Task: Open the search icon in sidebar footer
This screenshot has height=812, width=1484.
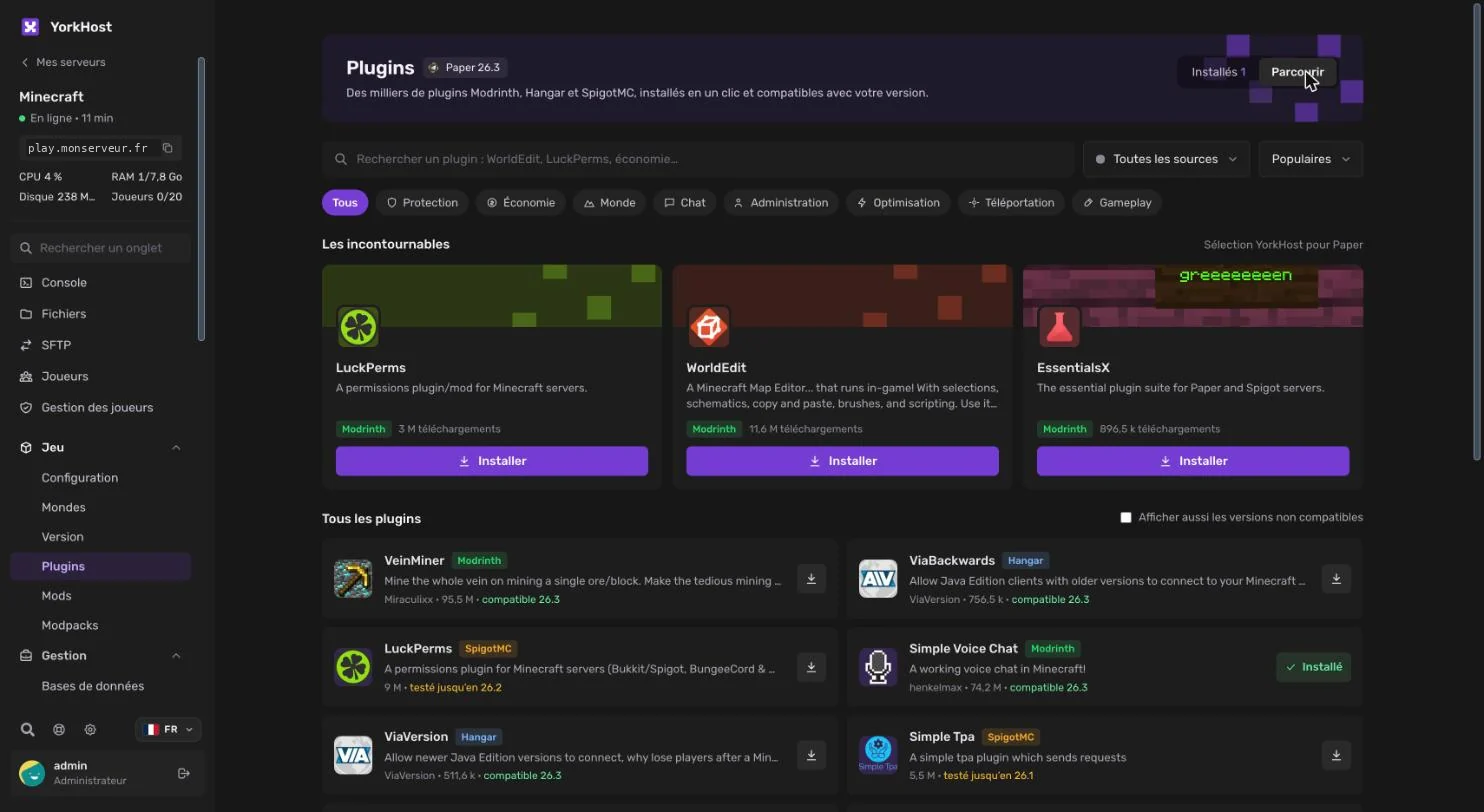Action: pos(28,730)
